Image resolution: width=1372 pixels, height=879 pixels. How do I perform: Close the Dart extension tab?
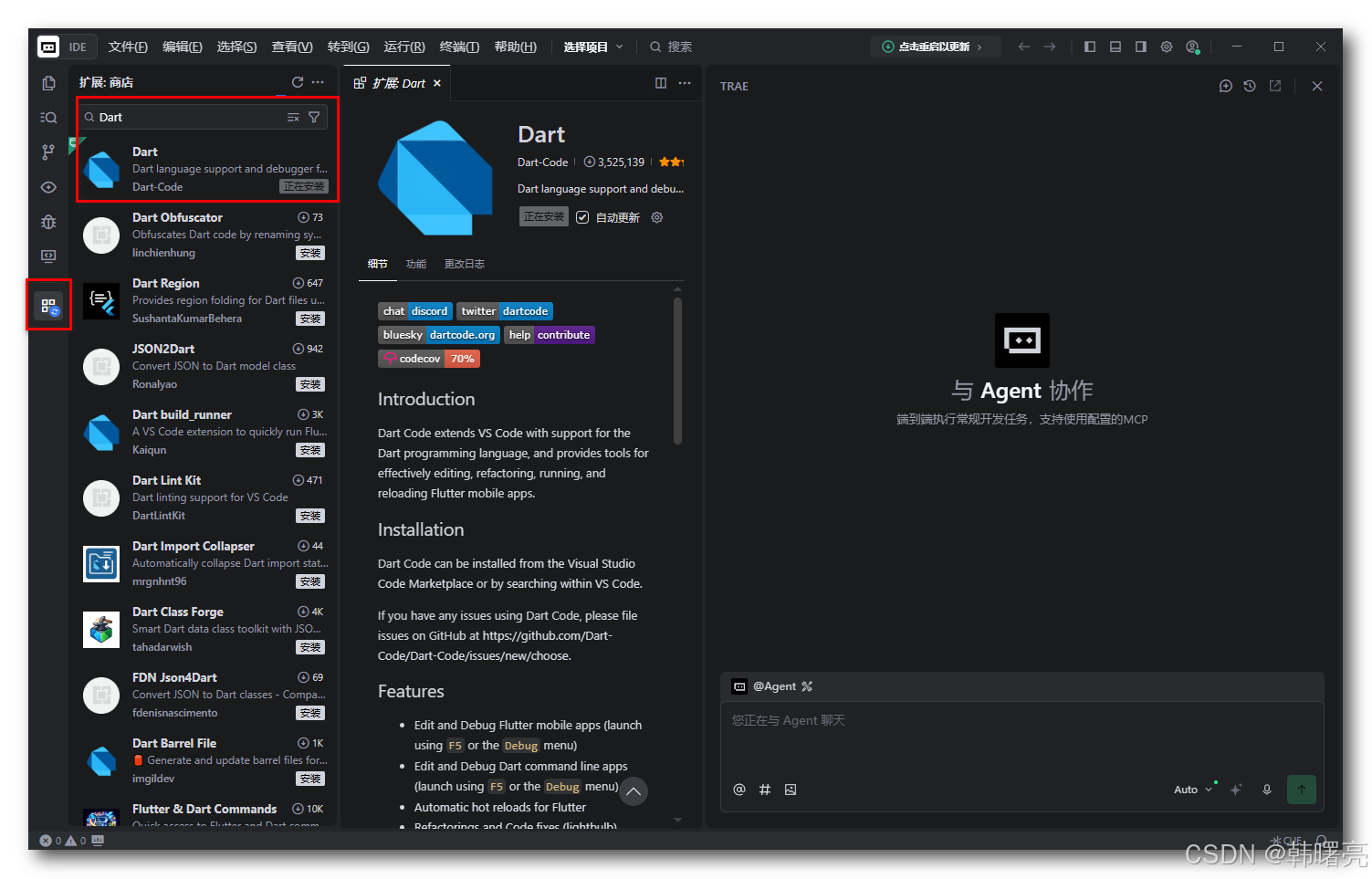pyautogui.click(x=437, y=83)
